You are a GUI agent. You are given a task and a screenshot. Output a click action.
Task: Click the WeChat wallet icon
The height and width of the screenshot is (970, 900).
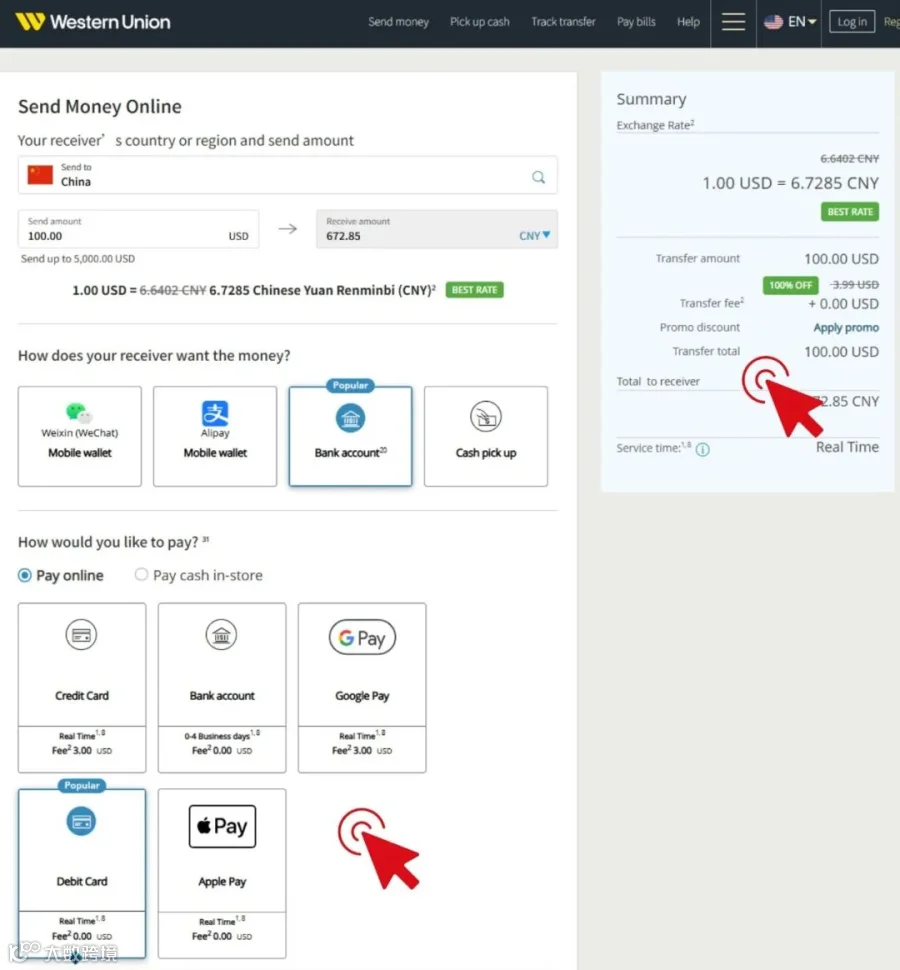[x=79, y=412]
